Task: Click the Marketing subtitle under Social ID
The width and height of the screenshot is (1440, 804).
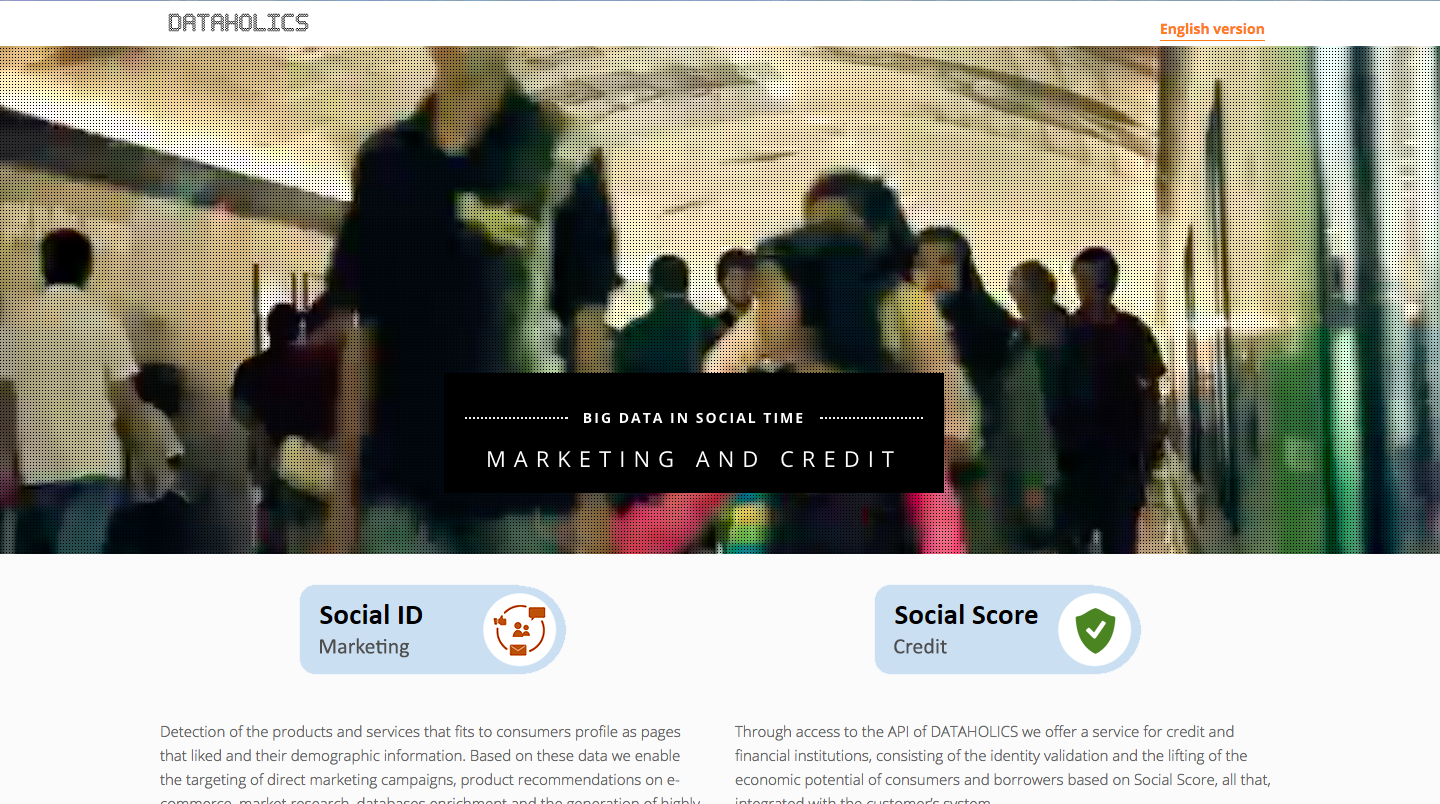Action: pyautogui.click(x=364, y=647)
